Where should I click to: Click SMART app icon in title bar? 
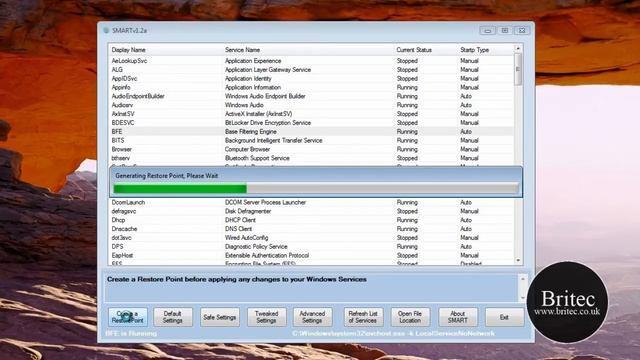point(106,30)
